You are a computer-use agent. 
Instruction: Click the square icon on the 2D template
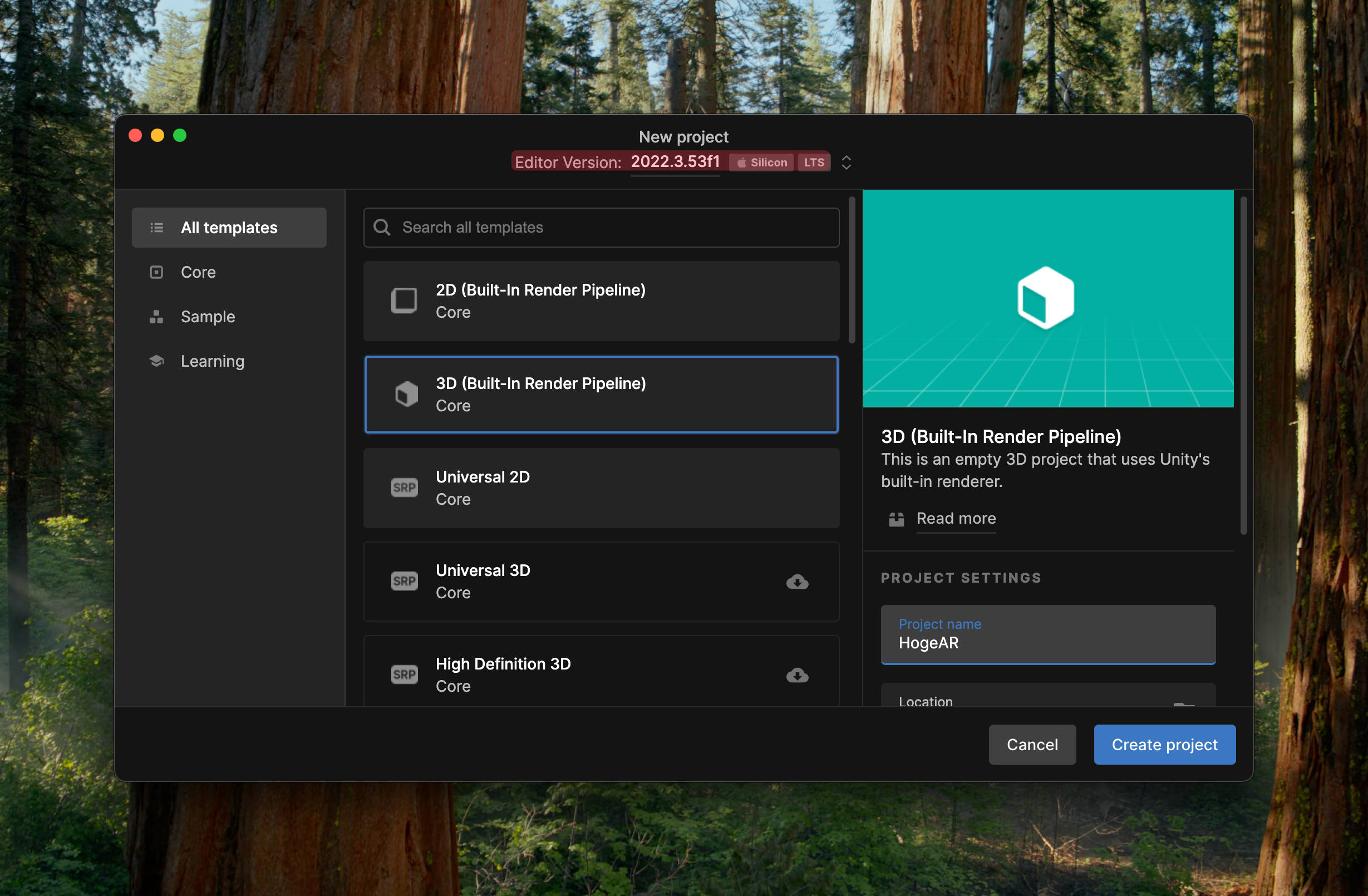(x=404, y=301)
